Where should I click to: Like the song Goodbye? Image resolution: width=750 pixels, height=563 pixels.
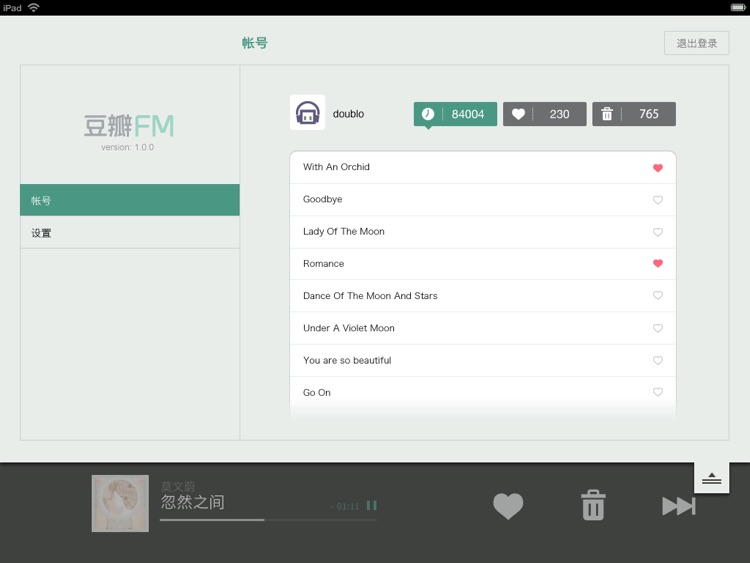coord(658,200)
